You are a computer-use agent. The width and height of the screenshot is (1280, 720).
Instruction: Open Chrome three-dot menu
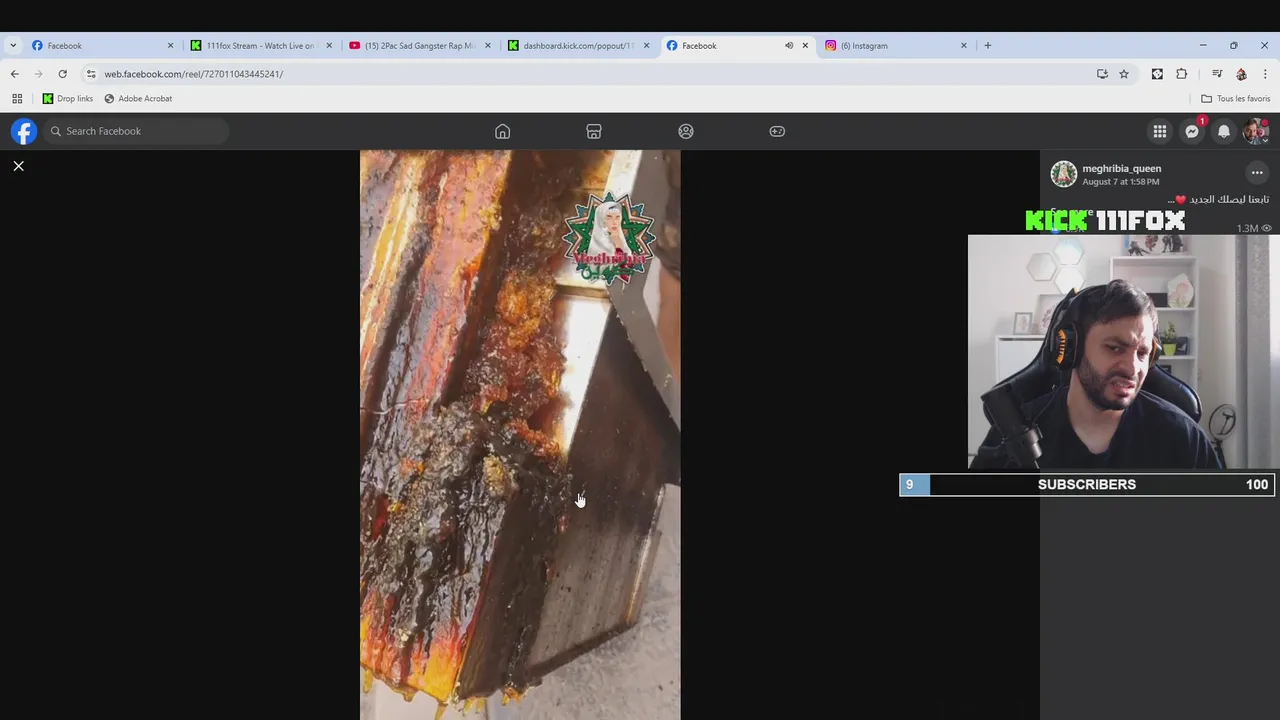(1265, 74)
